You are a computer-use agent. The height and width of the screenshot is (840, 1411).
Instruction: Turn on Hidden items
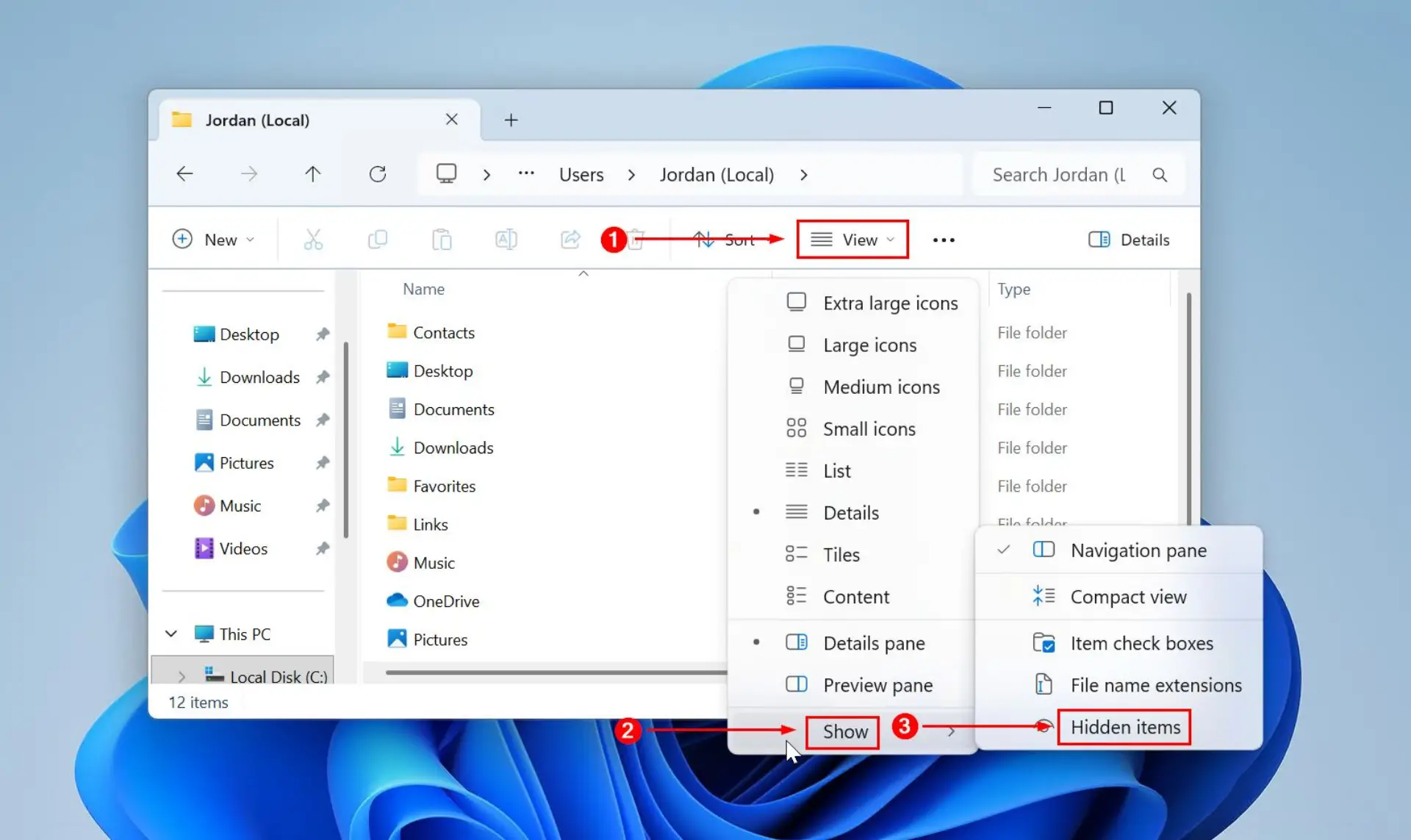[1119, 727]
